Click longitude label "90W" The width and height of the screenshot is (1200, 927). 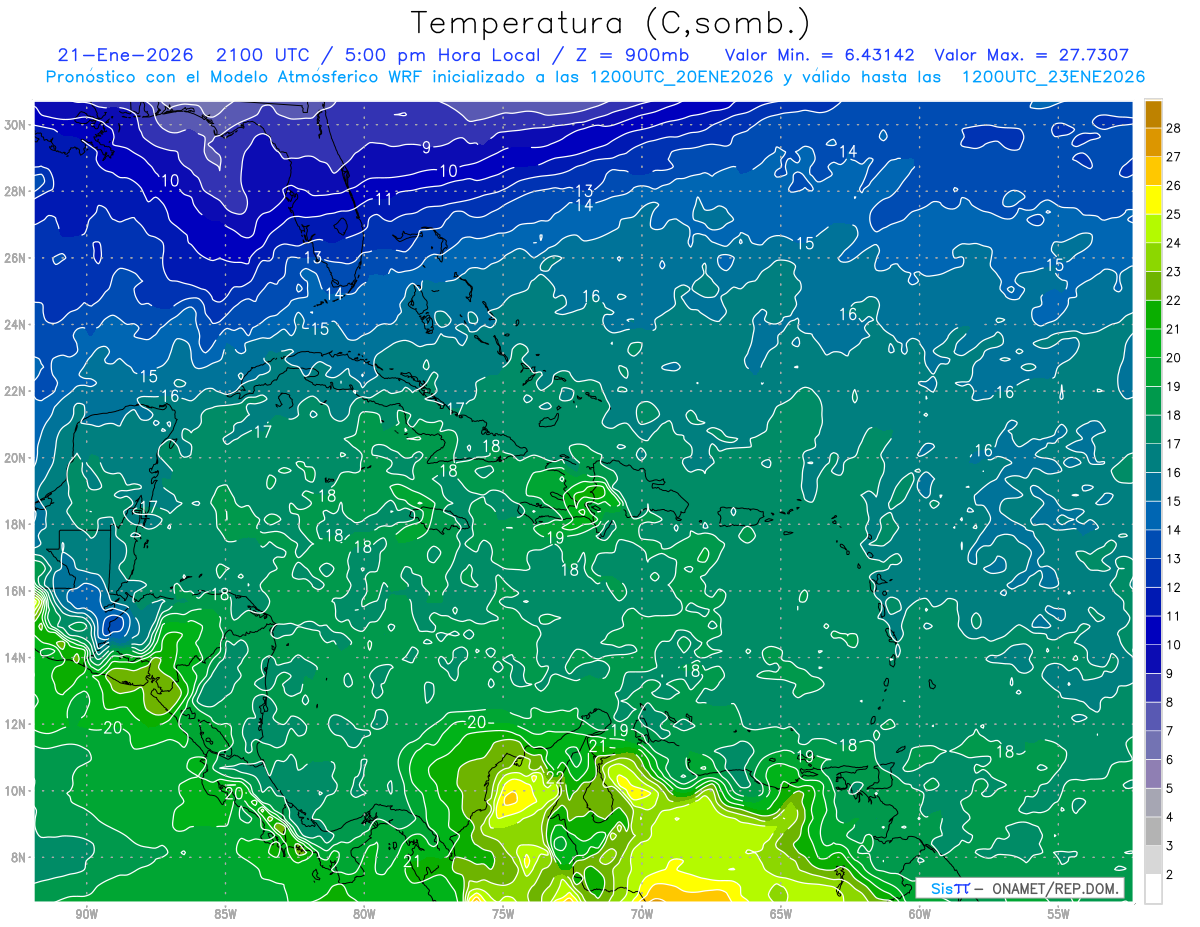click(x=86, y=914)
